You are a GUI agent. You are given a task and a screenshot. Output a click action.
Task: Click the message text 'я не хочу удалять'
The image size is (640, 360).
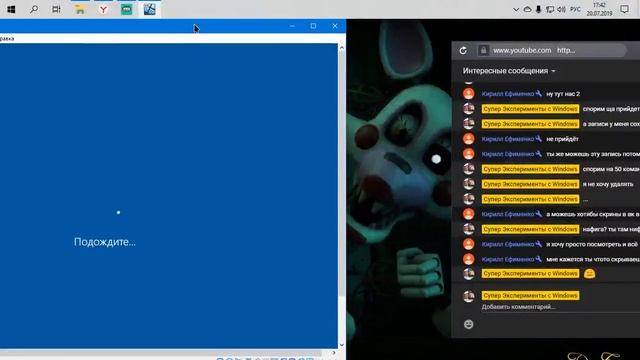608,184
